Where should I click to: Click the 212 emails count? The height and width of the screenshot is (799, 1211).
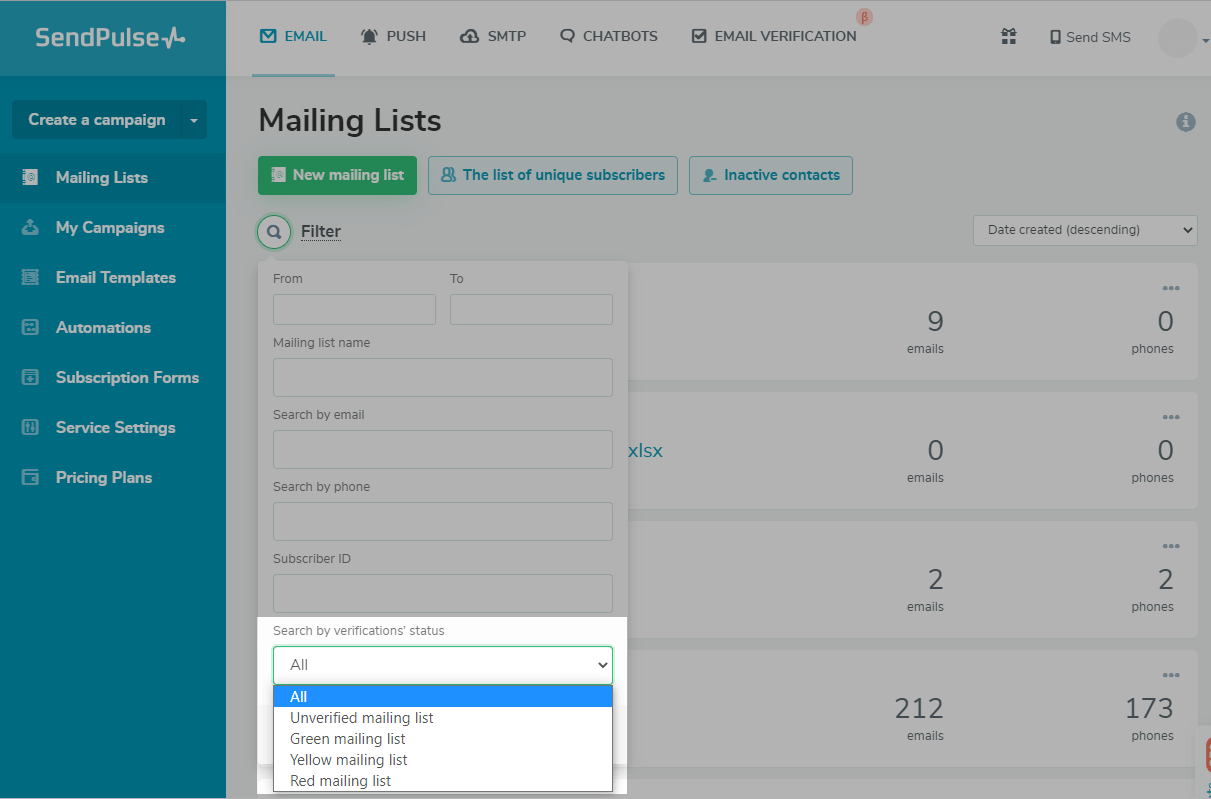click(x=919, y=709)
